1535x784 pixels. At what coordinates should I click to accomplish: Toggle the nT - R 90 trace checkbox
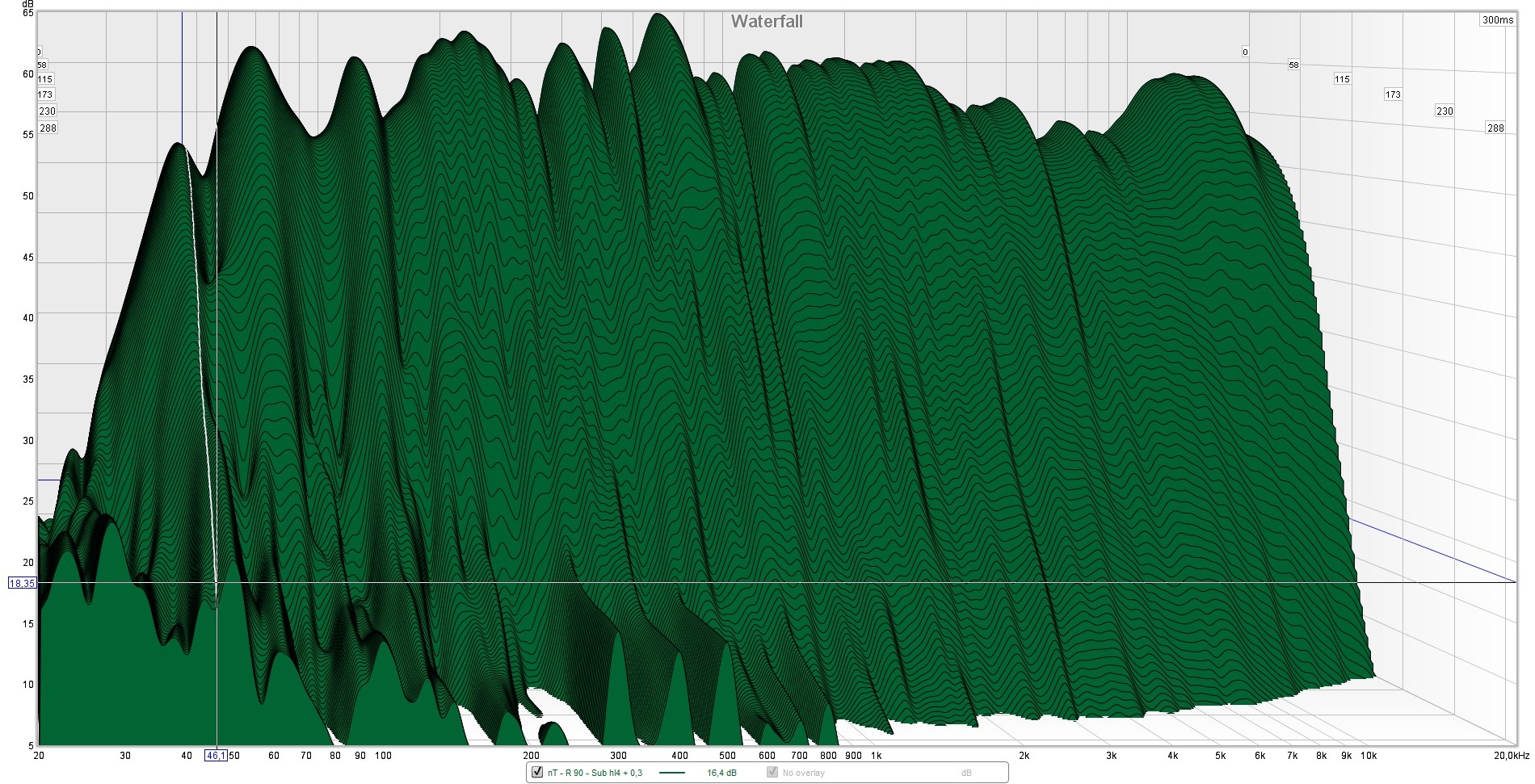537,773
